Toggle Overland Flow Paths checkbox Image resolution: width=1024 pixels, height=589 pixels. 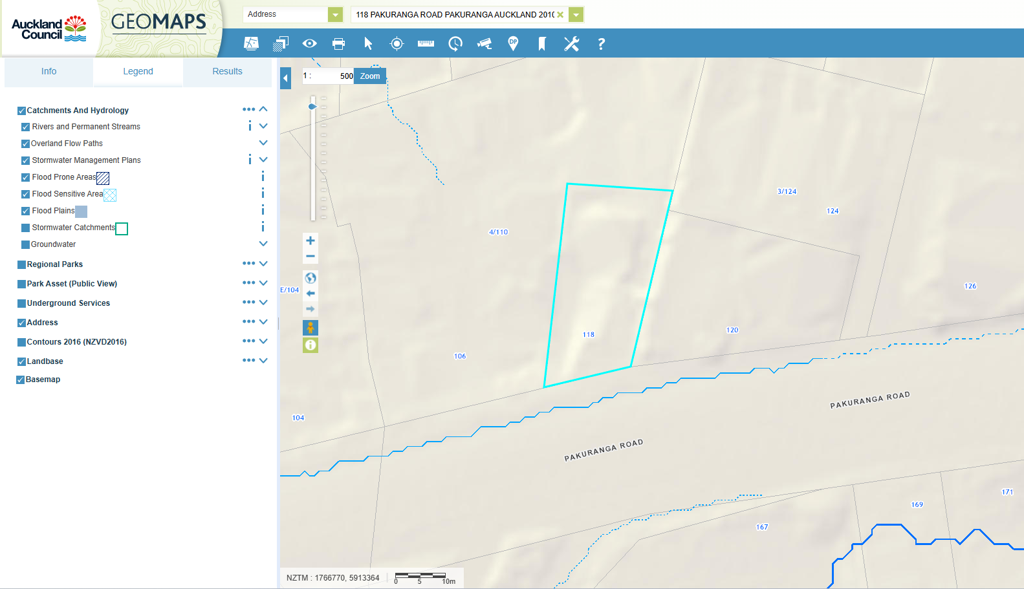pos(26,144)
